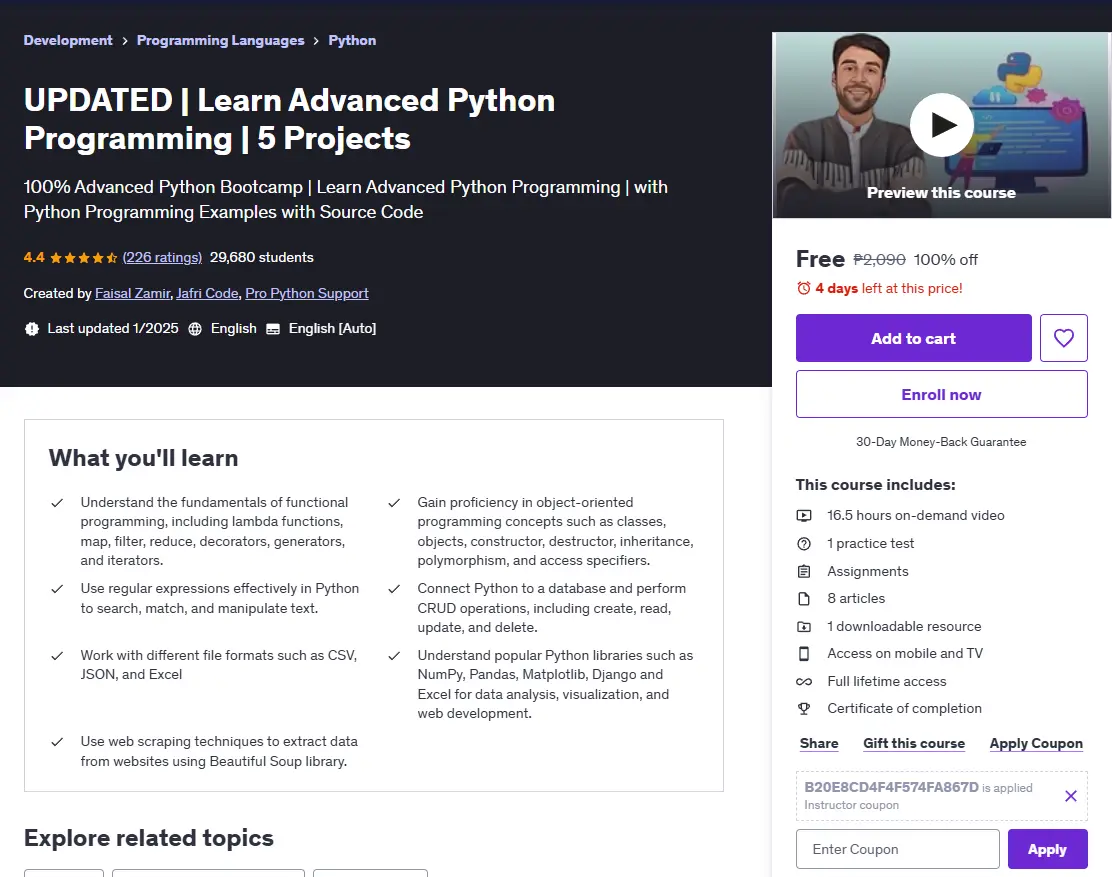The image size is (1112, 877).
Task: Click the Last updated 1/2025 text
Action: (113, 328)
